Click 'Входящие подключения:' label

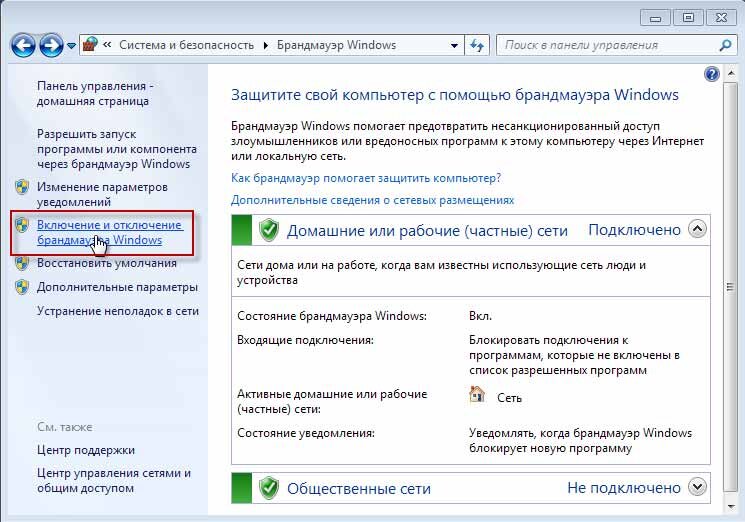pos(305,340)
